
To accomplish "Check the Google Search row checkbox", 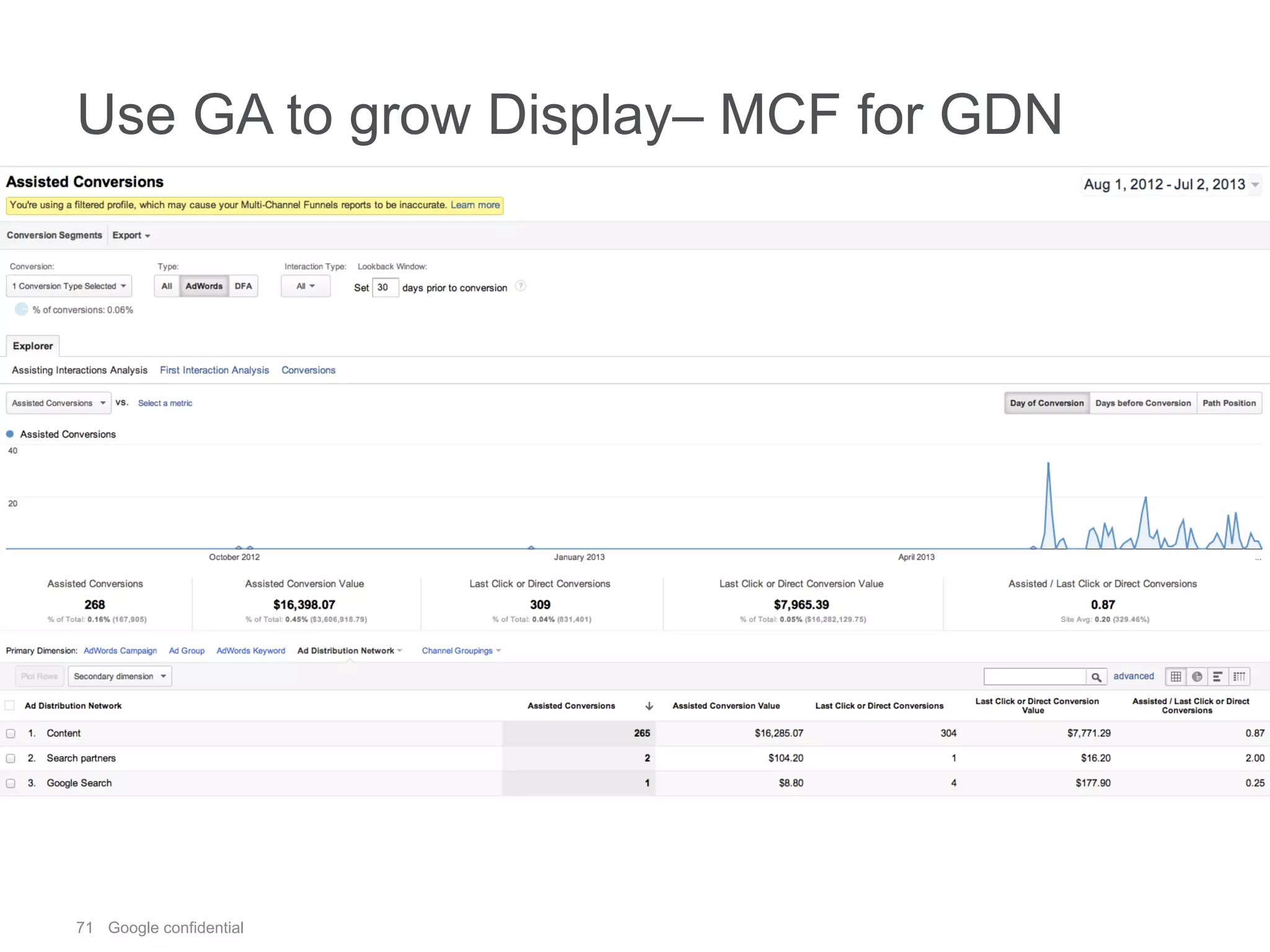I will pyautogui.click(x=11, y=783).
